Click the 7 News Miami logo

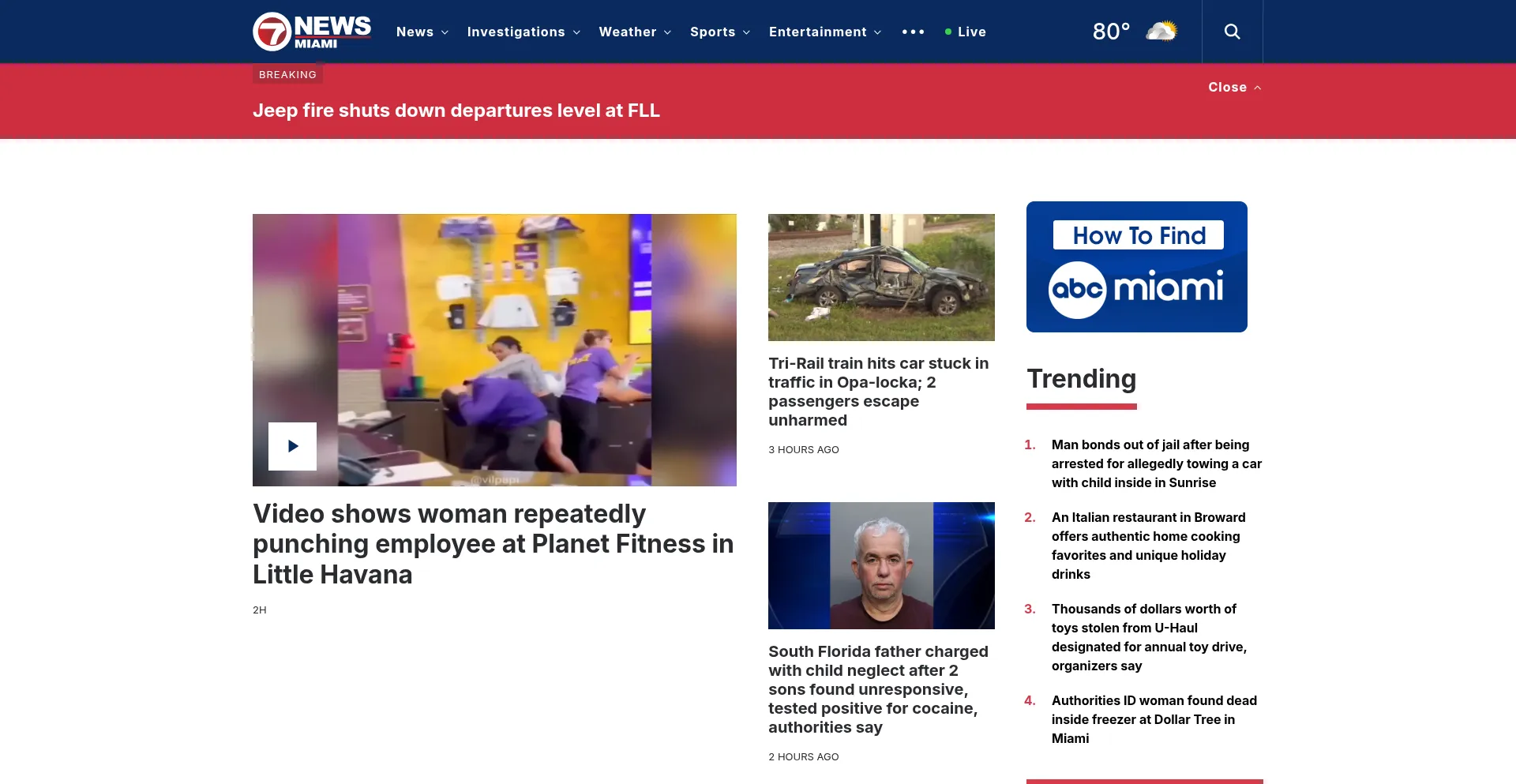pyautogui.click(x=312, y=31)
